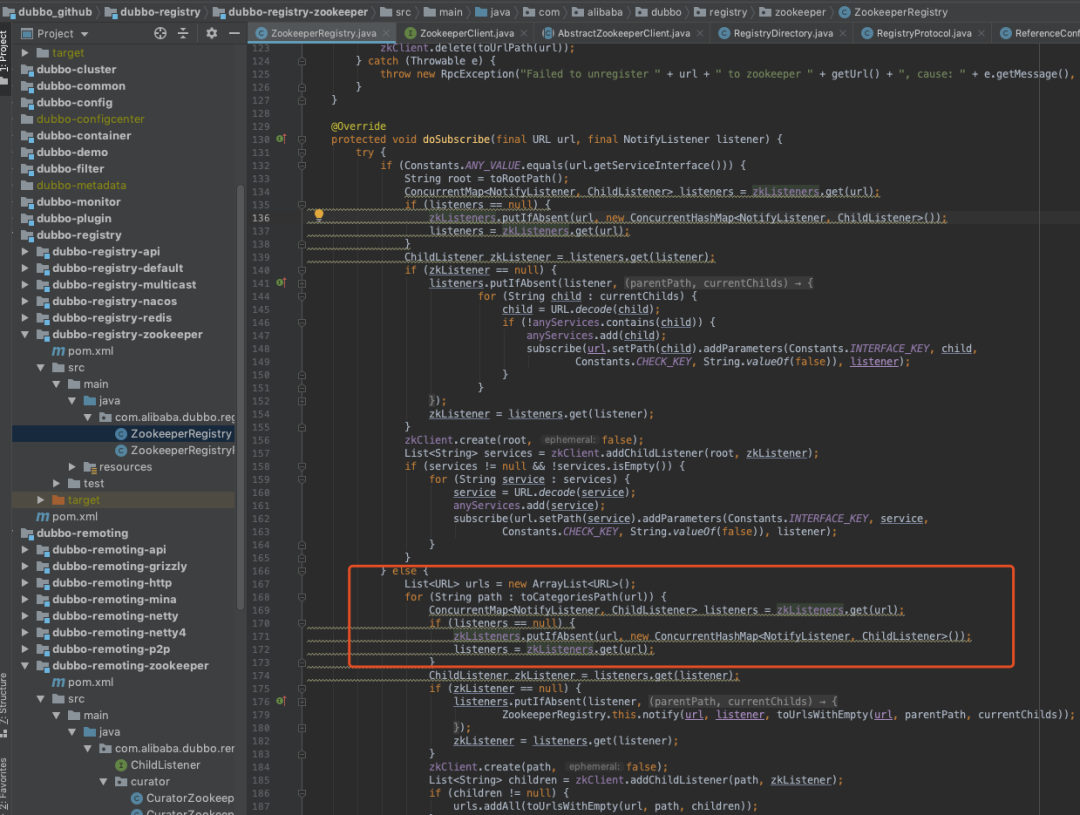Open the 1: Project tool window strip

point(5,52)
